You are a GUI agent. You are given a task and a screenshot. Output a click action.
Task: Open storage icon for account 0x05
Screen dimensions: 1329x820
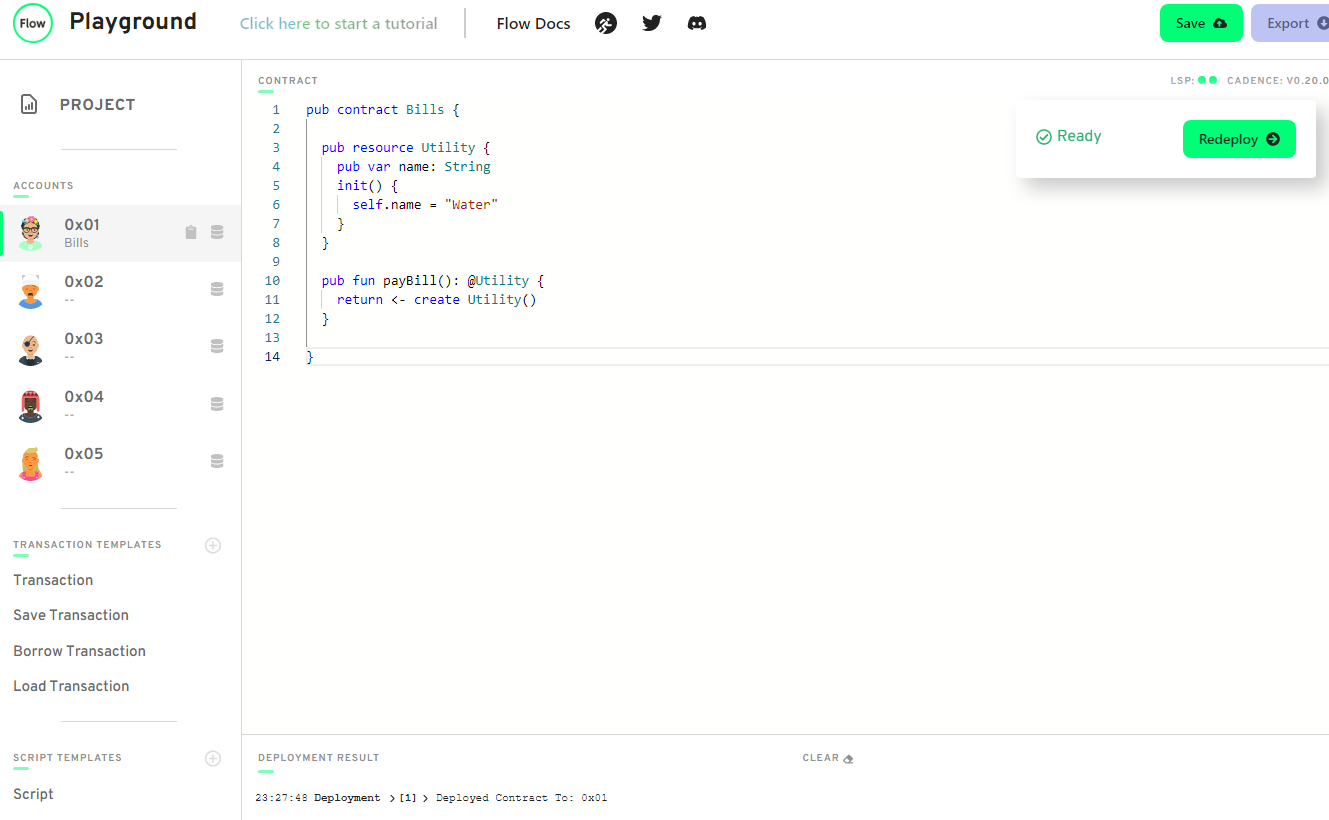tap(217, 461)
